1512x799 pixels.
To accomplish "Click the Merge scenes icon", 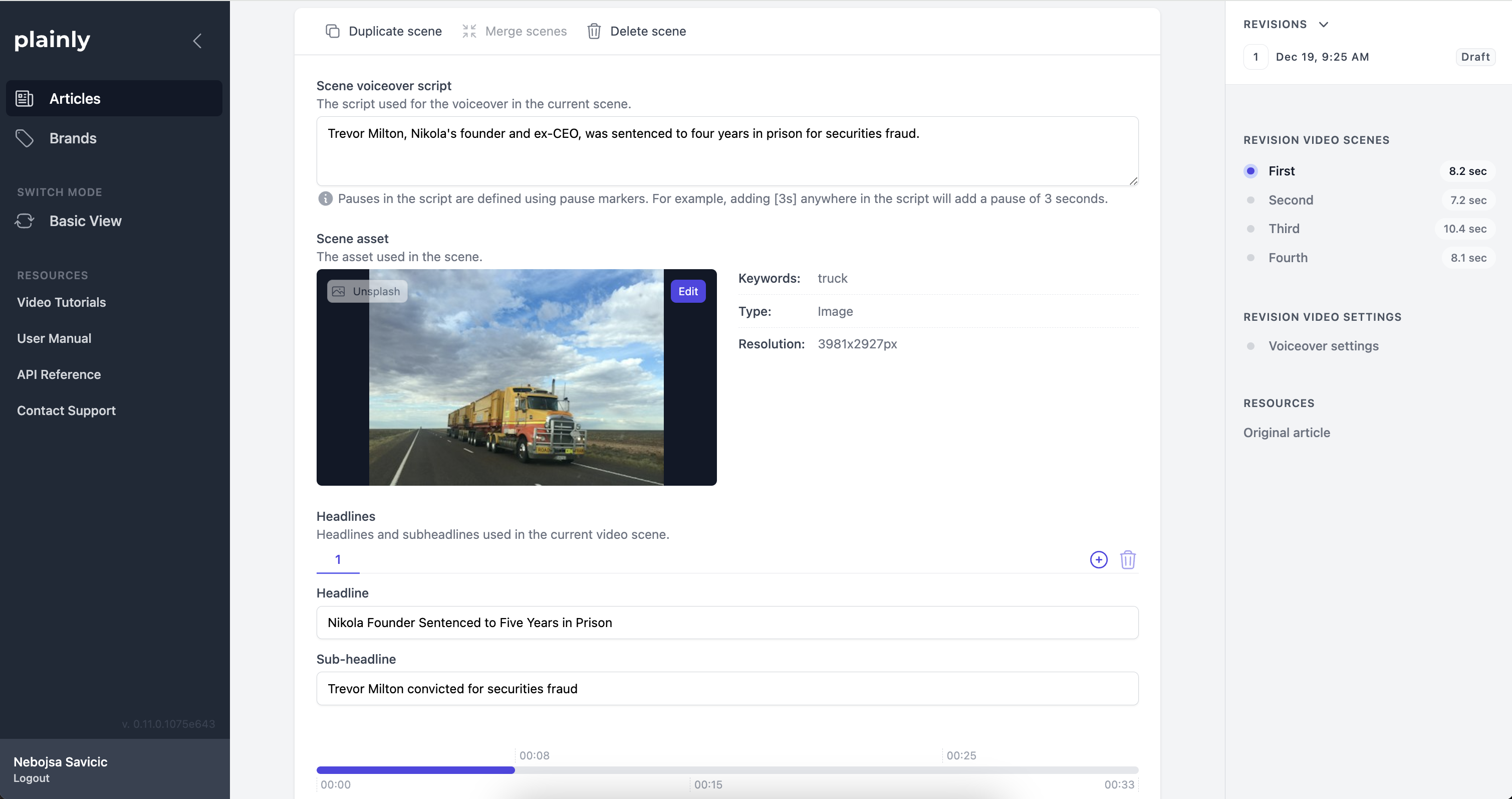I will pyautogui.click(x=469, y=31).
